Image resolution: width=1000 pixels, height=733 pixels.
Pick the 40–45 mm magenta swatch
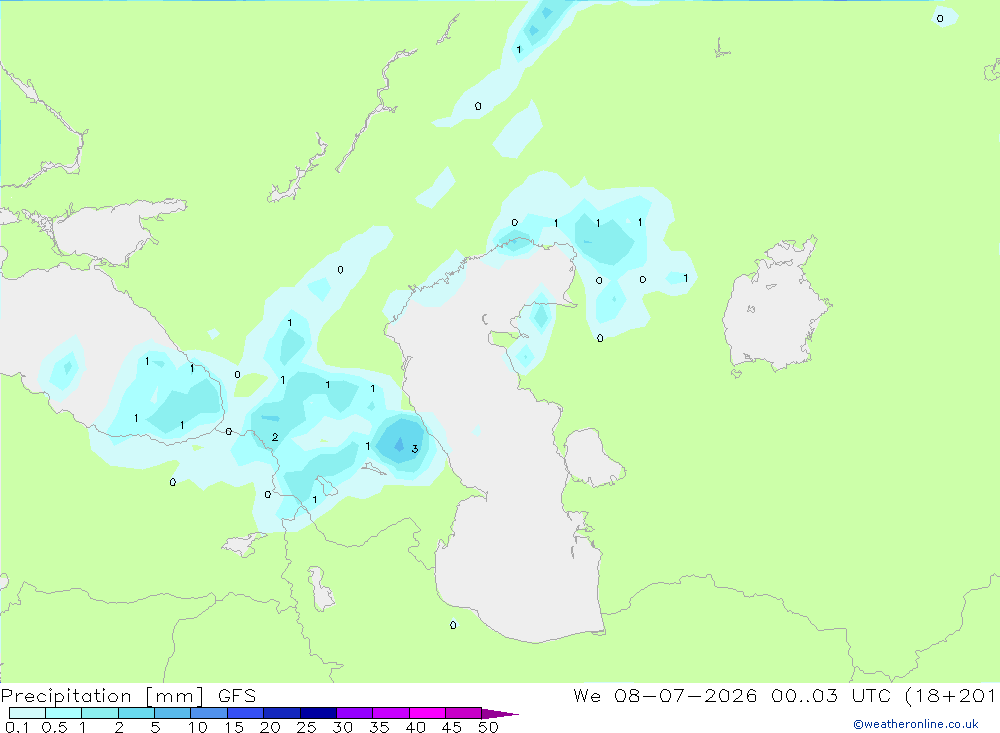click(427, 713)
